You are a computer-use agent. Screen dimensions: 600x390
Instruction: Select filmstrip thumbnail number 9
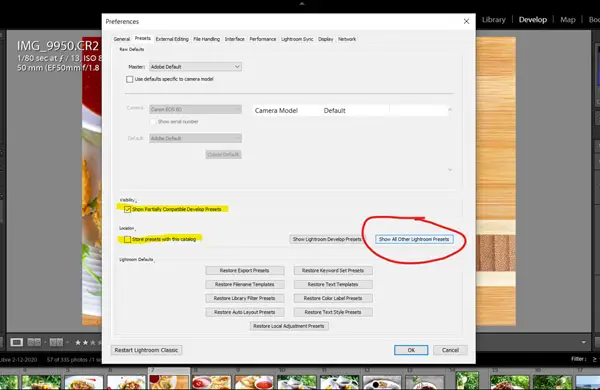(x=254, y=382)
